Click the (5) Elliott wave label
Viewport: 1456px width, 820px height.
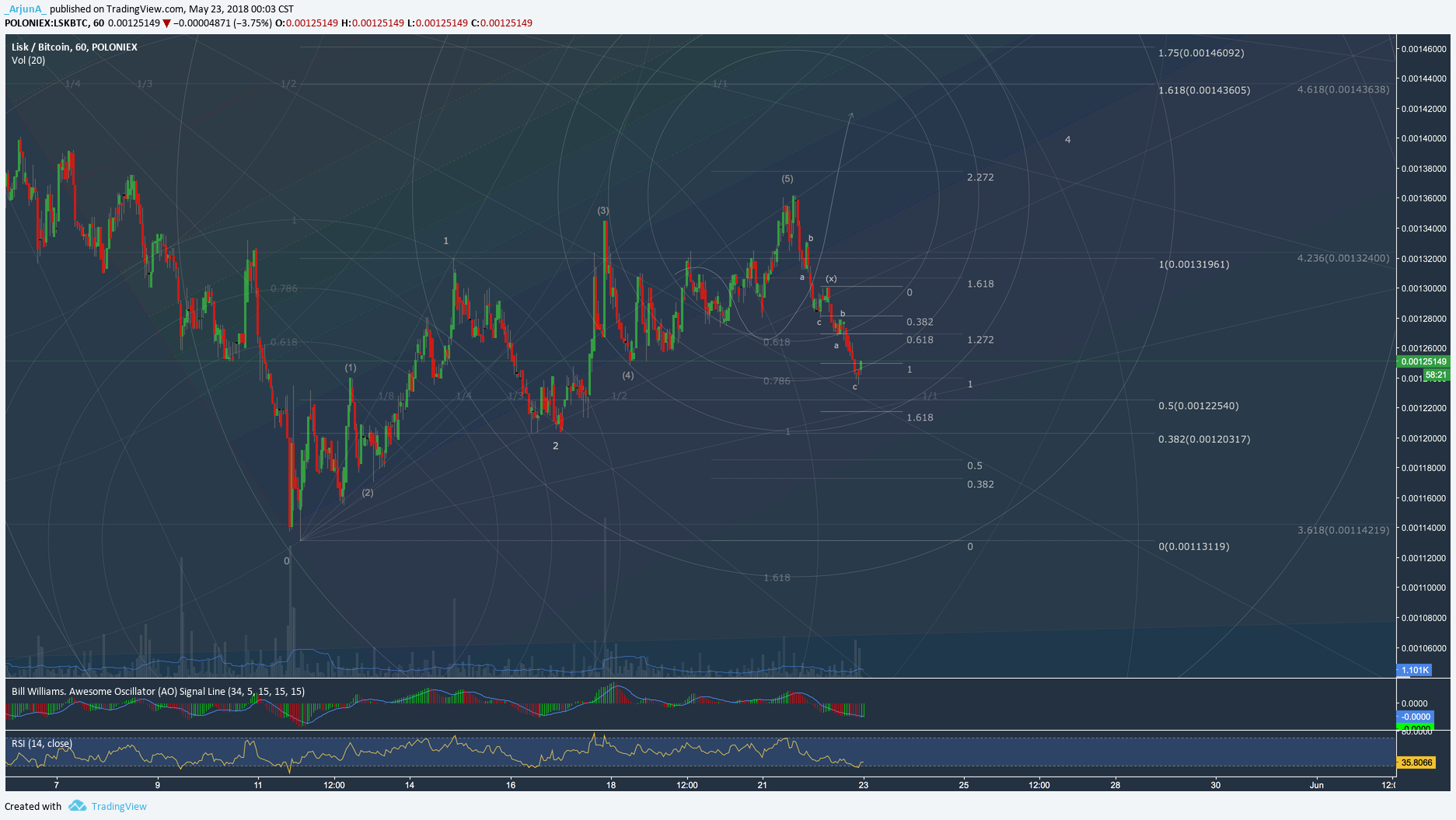pos(787,180)
